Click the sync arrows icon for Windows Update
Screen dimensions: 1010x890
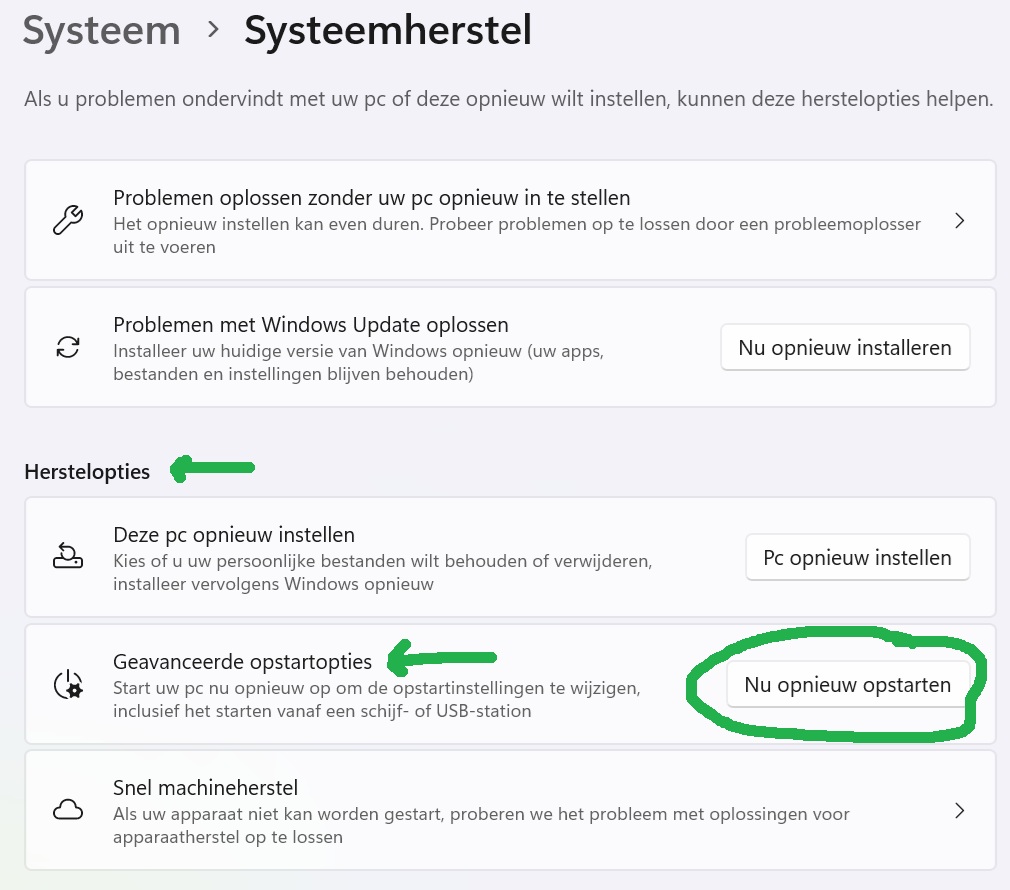68,347
